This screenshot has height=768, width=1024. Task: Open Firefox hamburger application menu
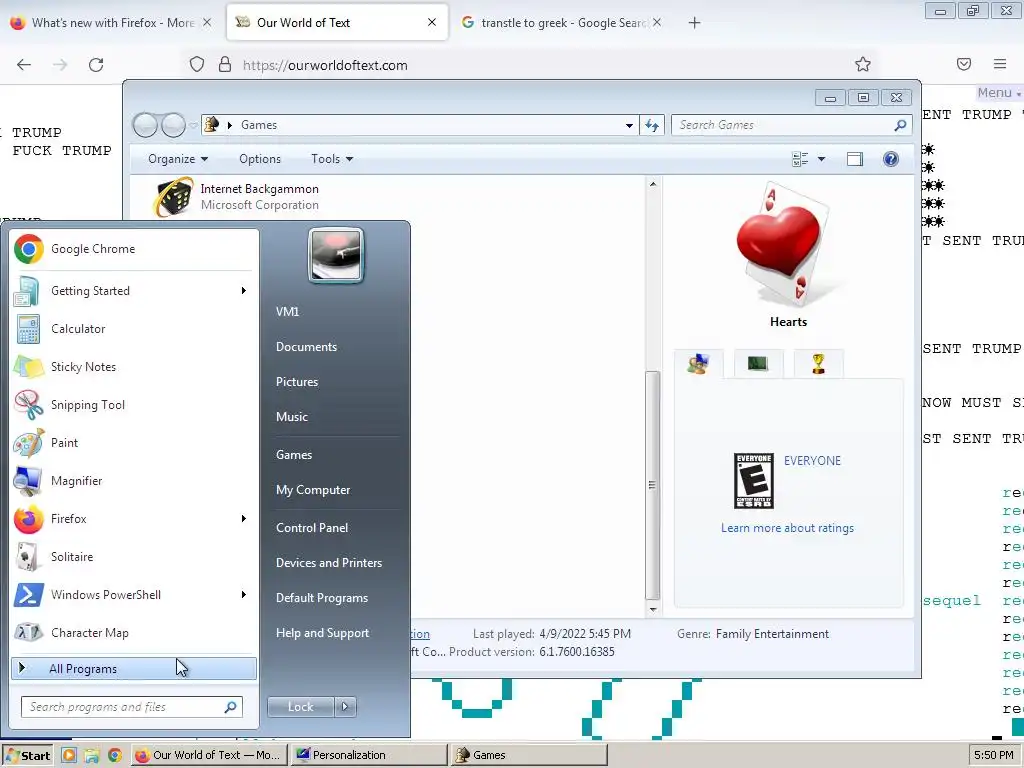point(1000,64)
